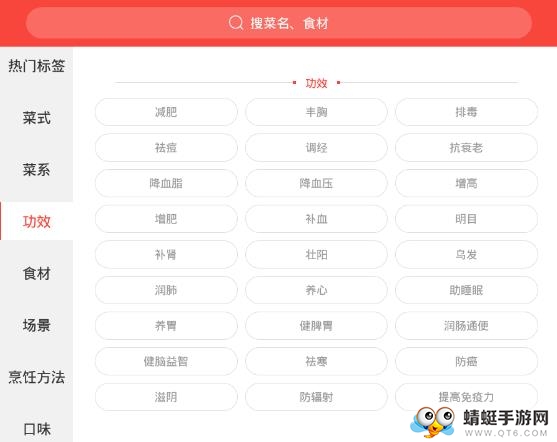
Task: Tap the 减肥 tag button
Action: click(166, 112)
